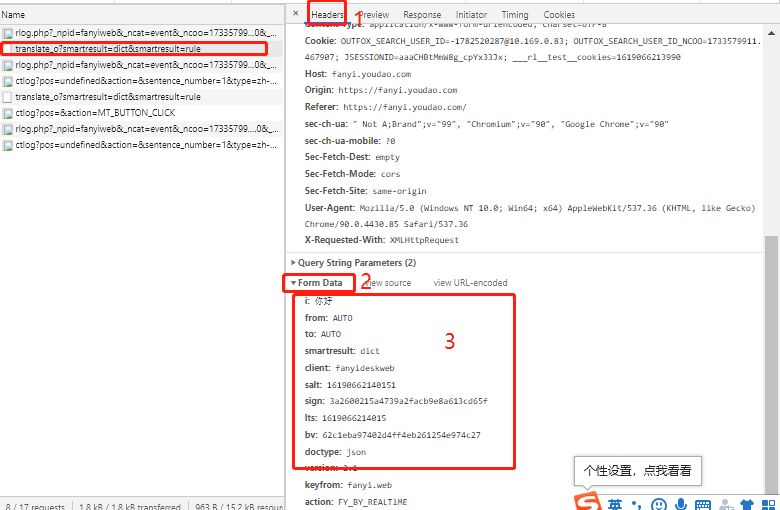Open the Cookies tab

coord(559,15)
